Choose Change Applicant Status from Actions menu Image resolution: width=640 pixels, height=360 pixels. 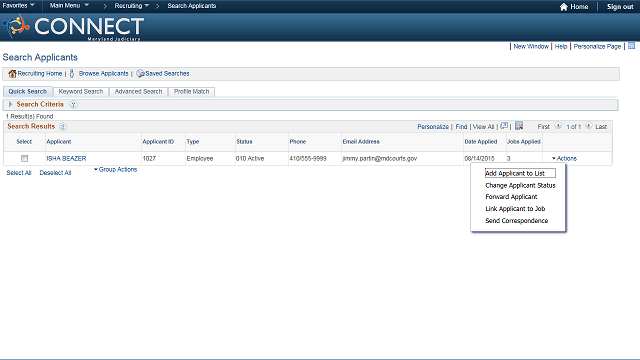tap(520, 185)
